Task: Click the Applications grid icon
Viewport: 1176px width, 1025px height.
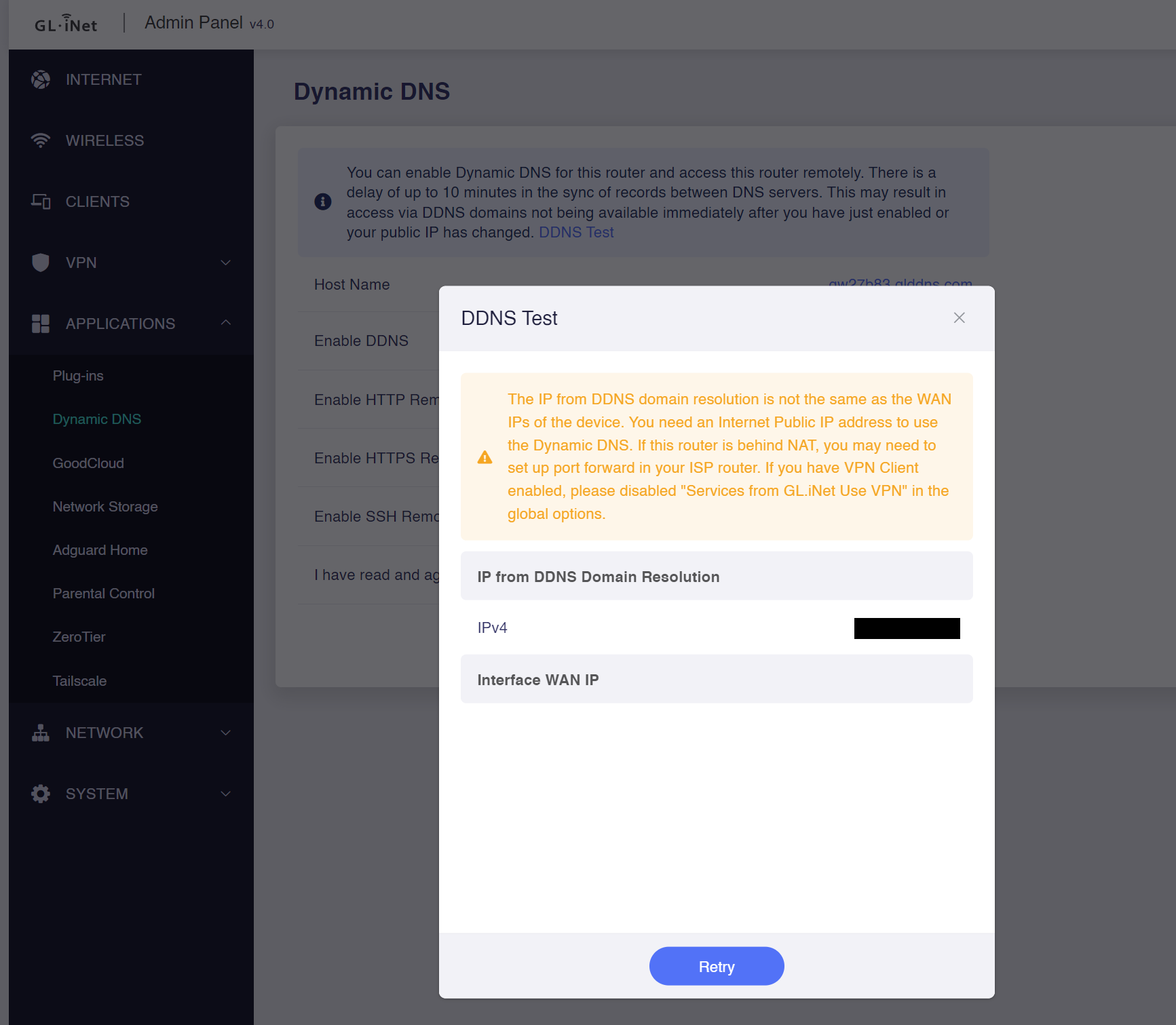Action: [x=41, y=324]
